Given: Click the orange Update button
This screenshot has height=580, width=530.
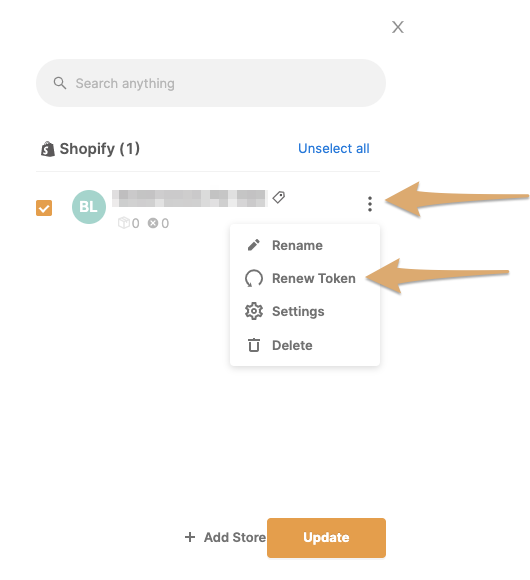Looking at the screenshot, I should [326, 537].
